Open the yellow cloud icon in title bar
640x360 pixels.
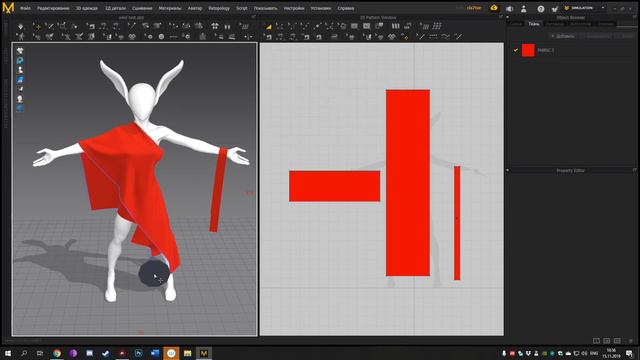point(494,8)
